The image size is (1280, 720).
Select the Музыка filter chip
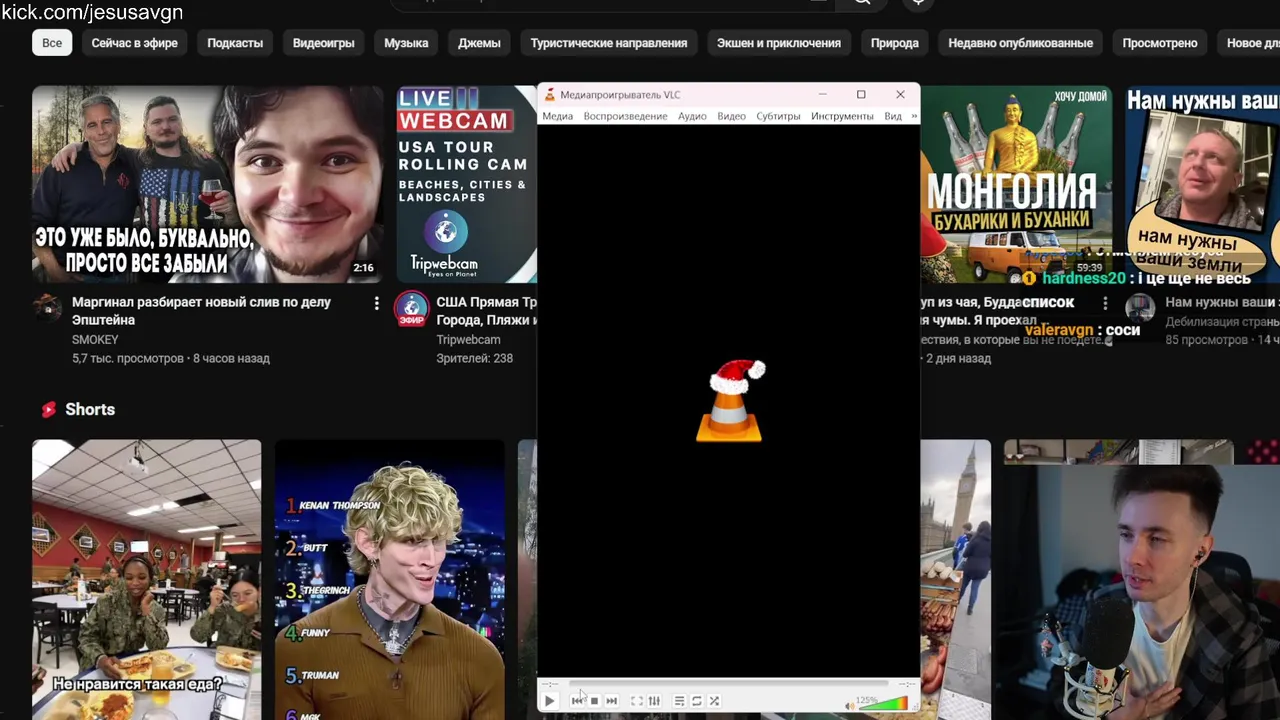click(406, 43)
